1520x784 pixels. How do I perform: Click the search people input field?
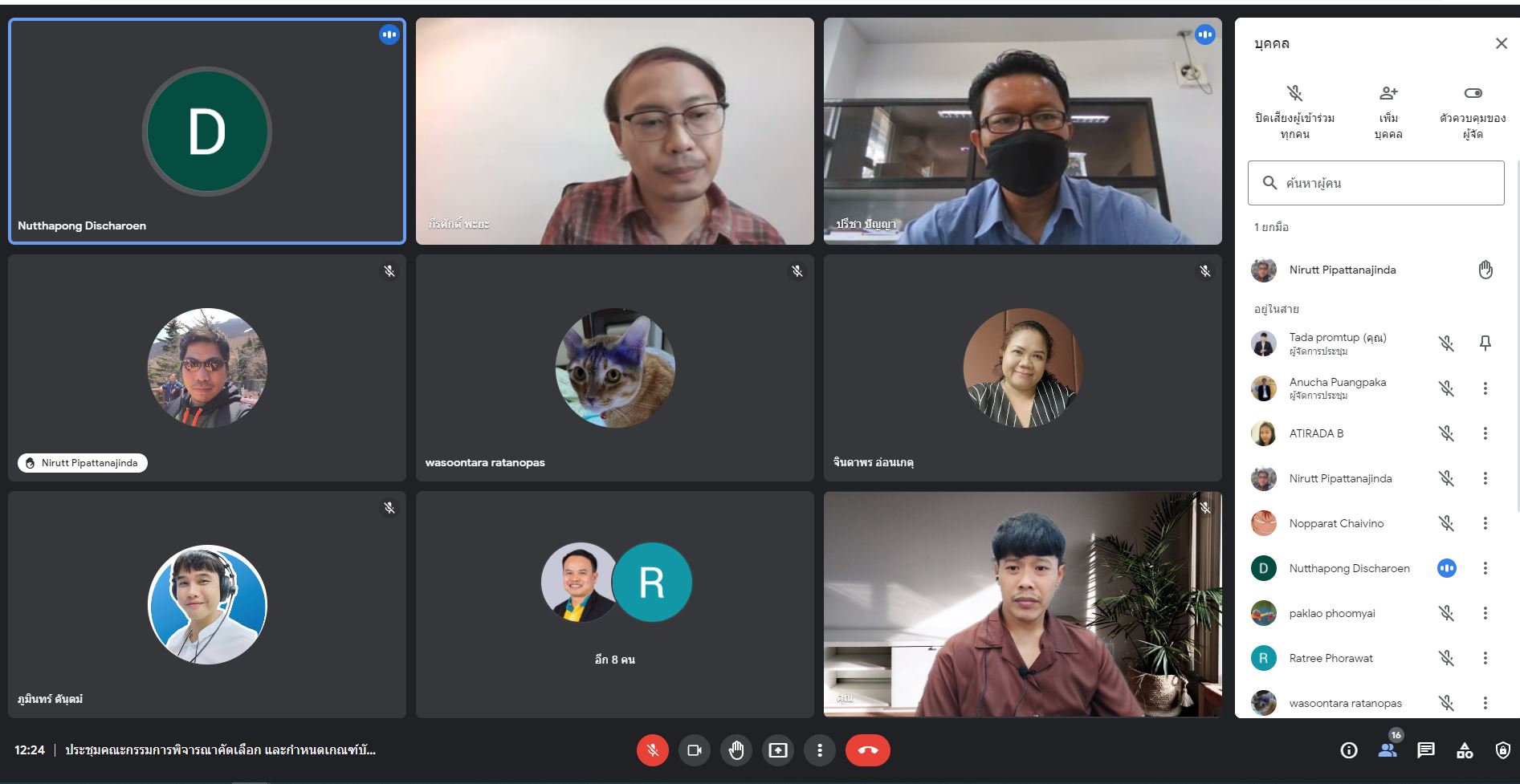pos(1376,183)
